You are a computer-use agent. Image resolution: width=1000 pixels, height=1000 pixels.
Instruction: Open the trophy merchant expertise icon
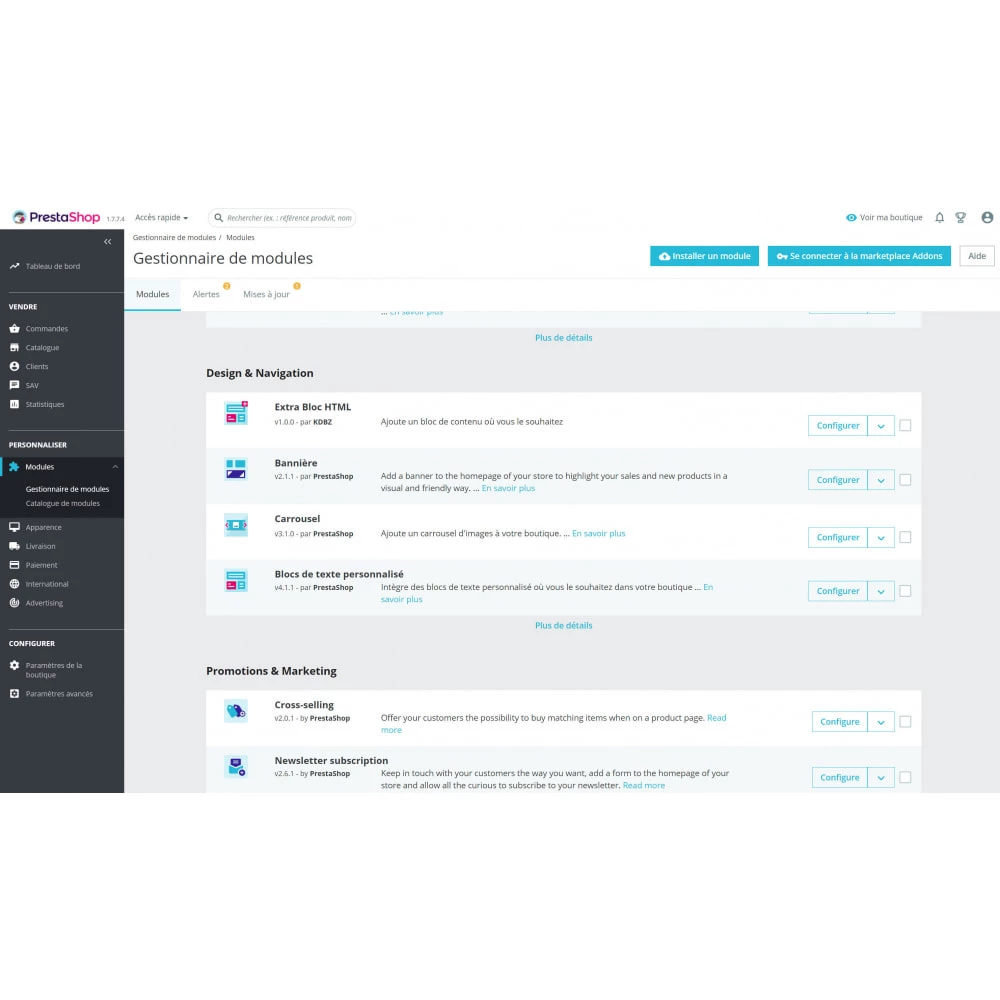[x=960, y=217]
